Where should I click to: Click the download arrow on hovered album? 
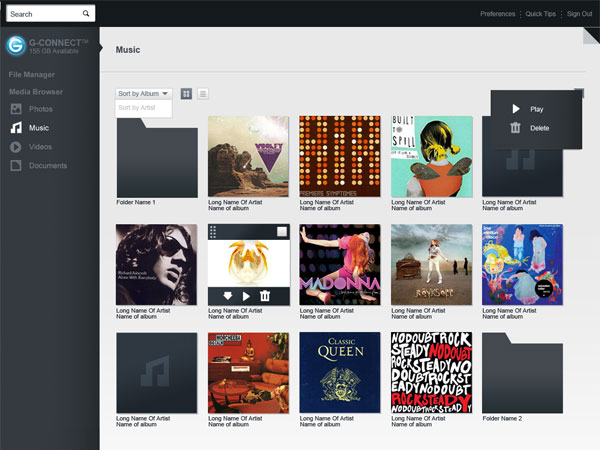[x=228, y=296]
